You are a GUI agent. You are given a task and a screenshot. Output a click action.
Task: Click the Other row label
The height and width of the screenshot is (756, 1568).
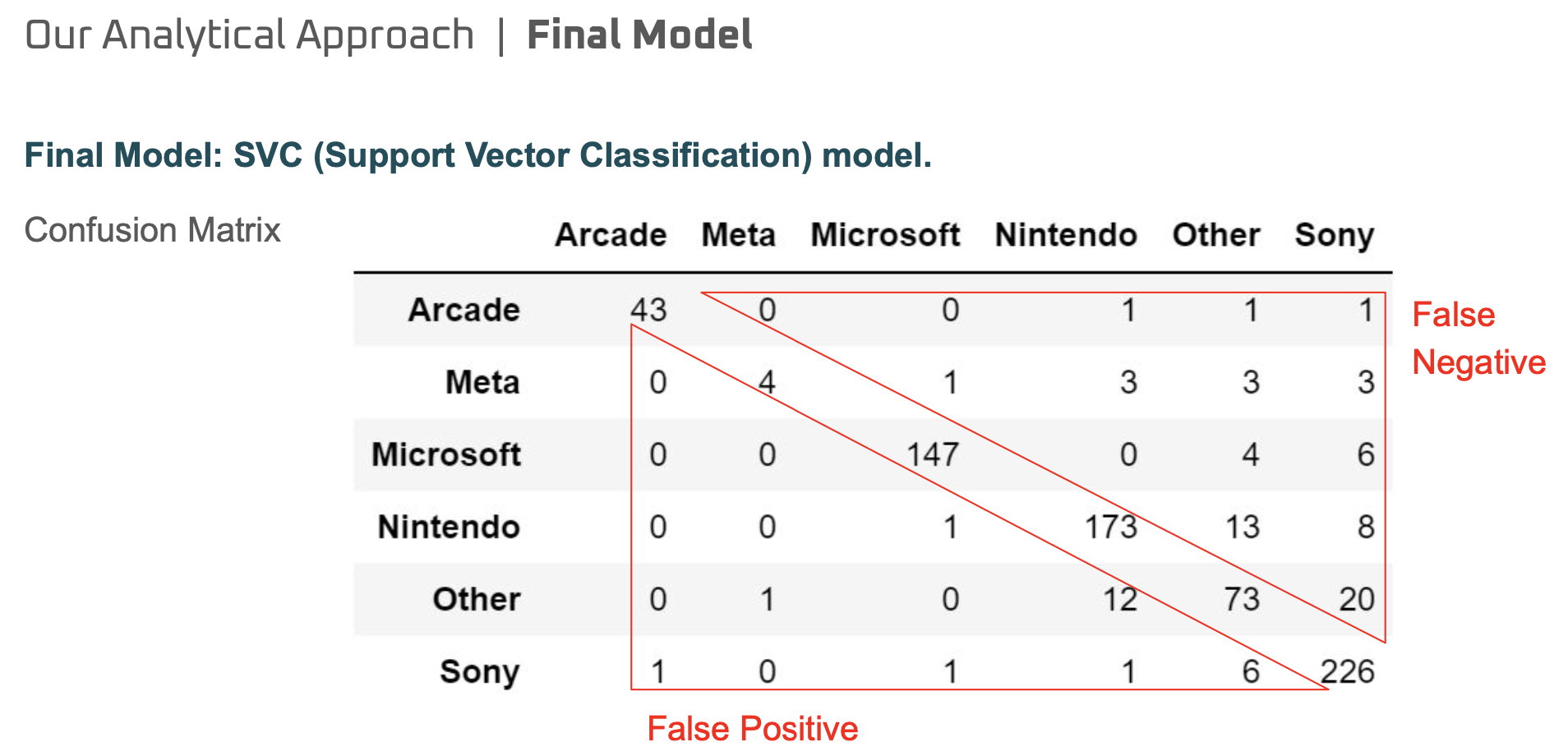coord(477,599)
